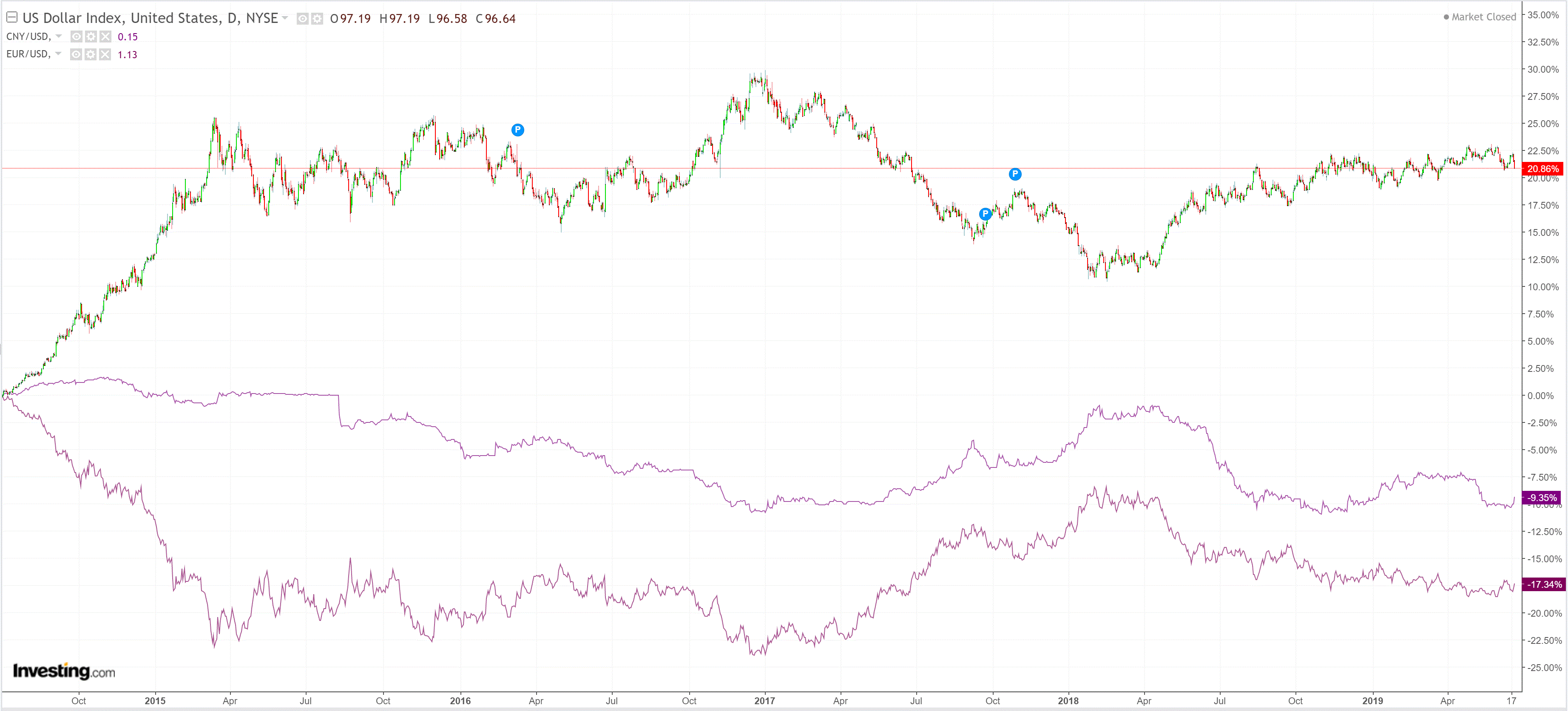This screenshot has width=1568, height=711.
Task: Open US Dollar Index settings gear
Action: click(x=317, y=19)
